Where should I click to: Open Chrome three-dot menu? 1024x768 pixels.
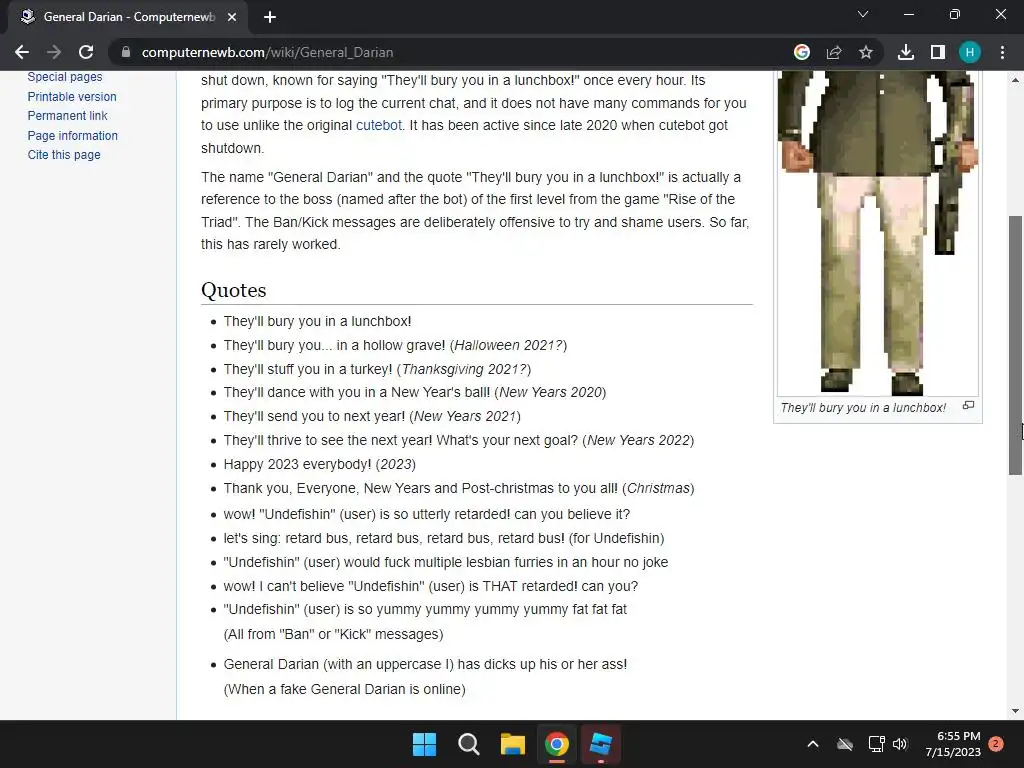(x=1002, y=52)
